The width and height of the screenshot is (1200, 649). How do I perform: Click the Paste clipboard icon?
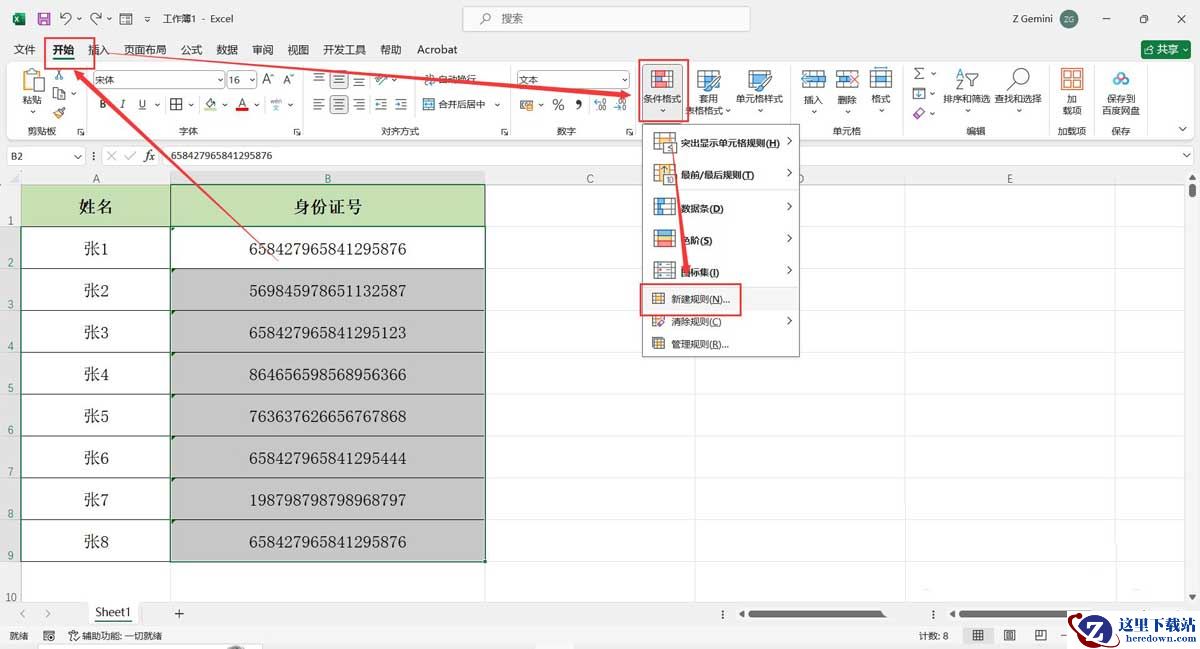pos(32,81)
